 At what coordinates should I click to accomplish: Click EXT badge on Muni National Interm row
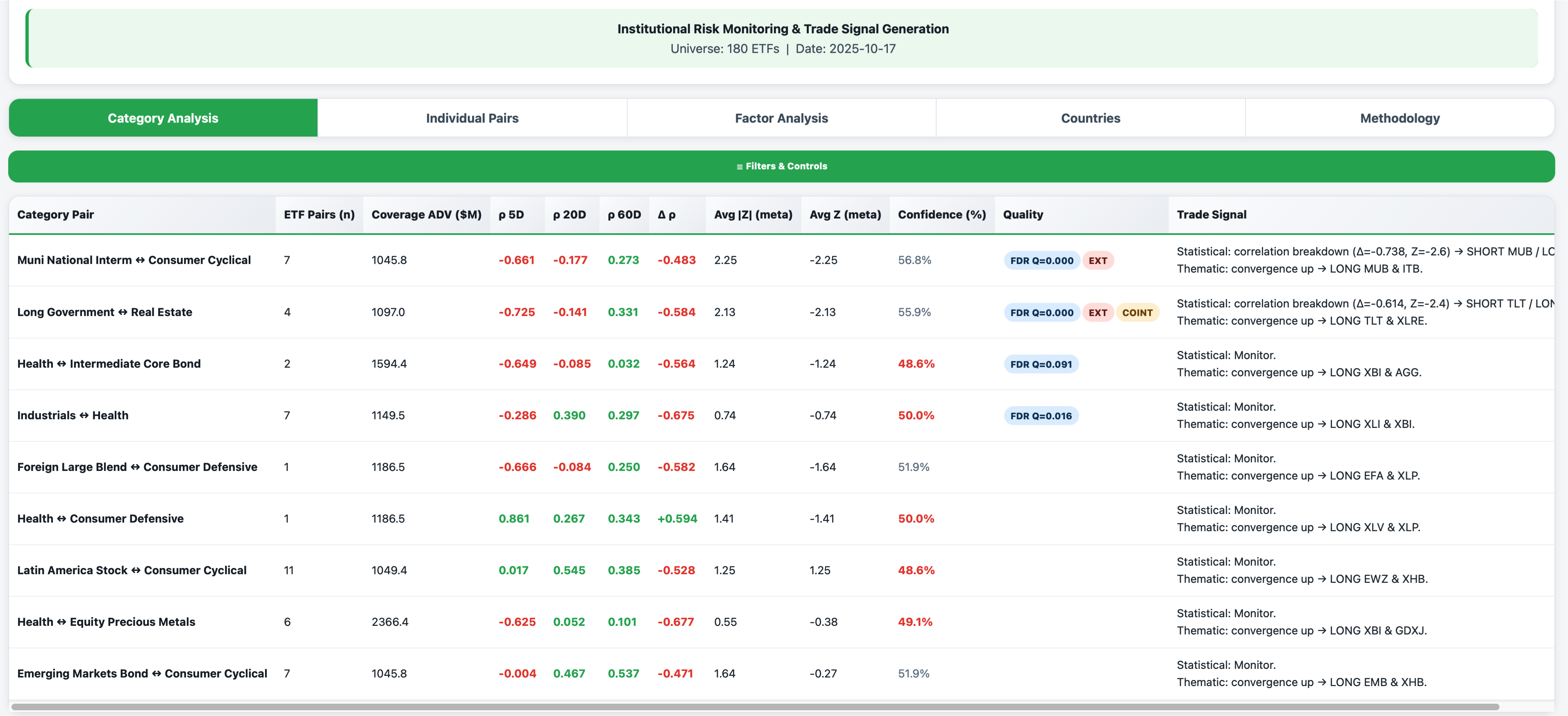coord(1098,261)
